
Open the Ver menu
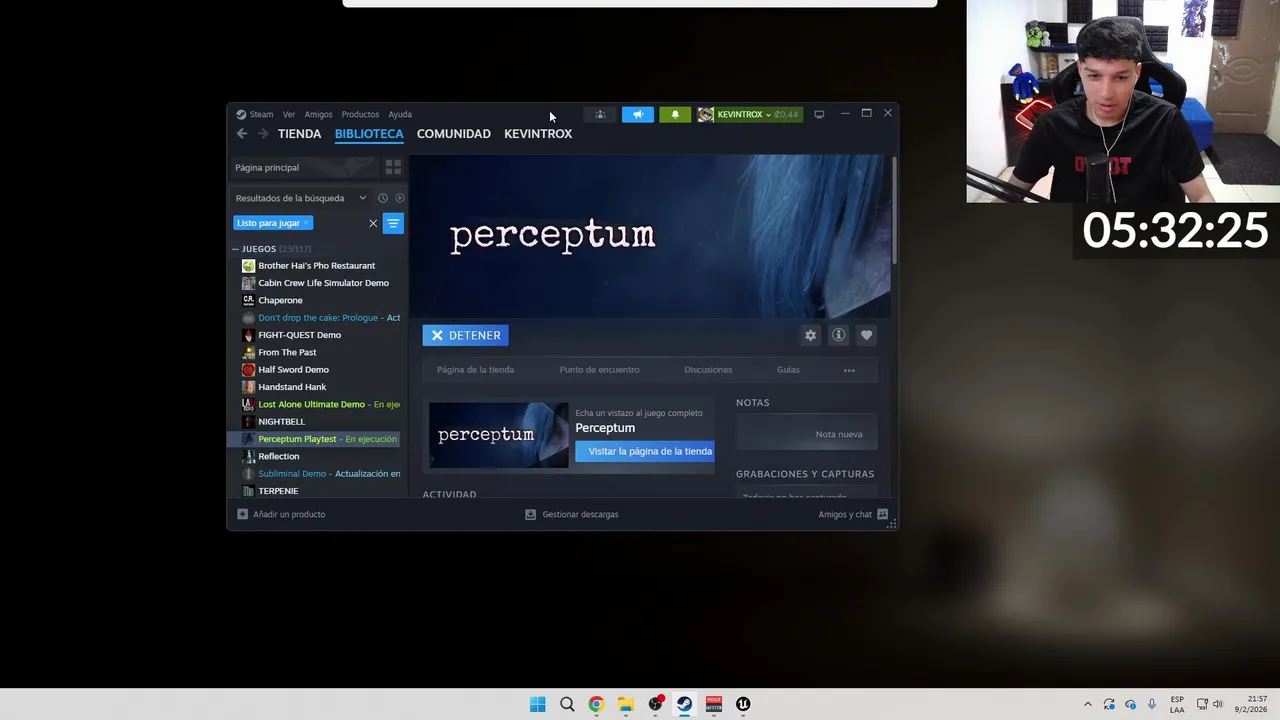[289, 114]
